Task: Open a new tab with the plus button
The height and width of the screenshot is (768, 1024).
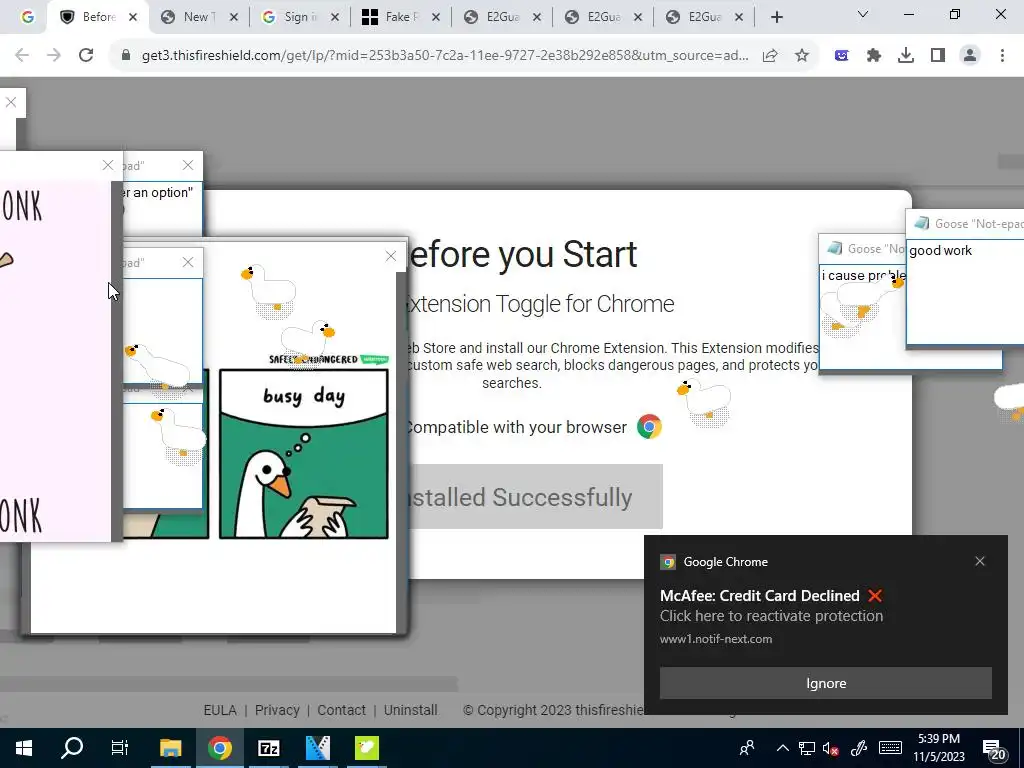Action: coord(776,18)
